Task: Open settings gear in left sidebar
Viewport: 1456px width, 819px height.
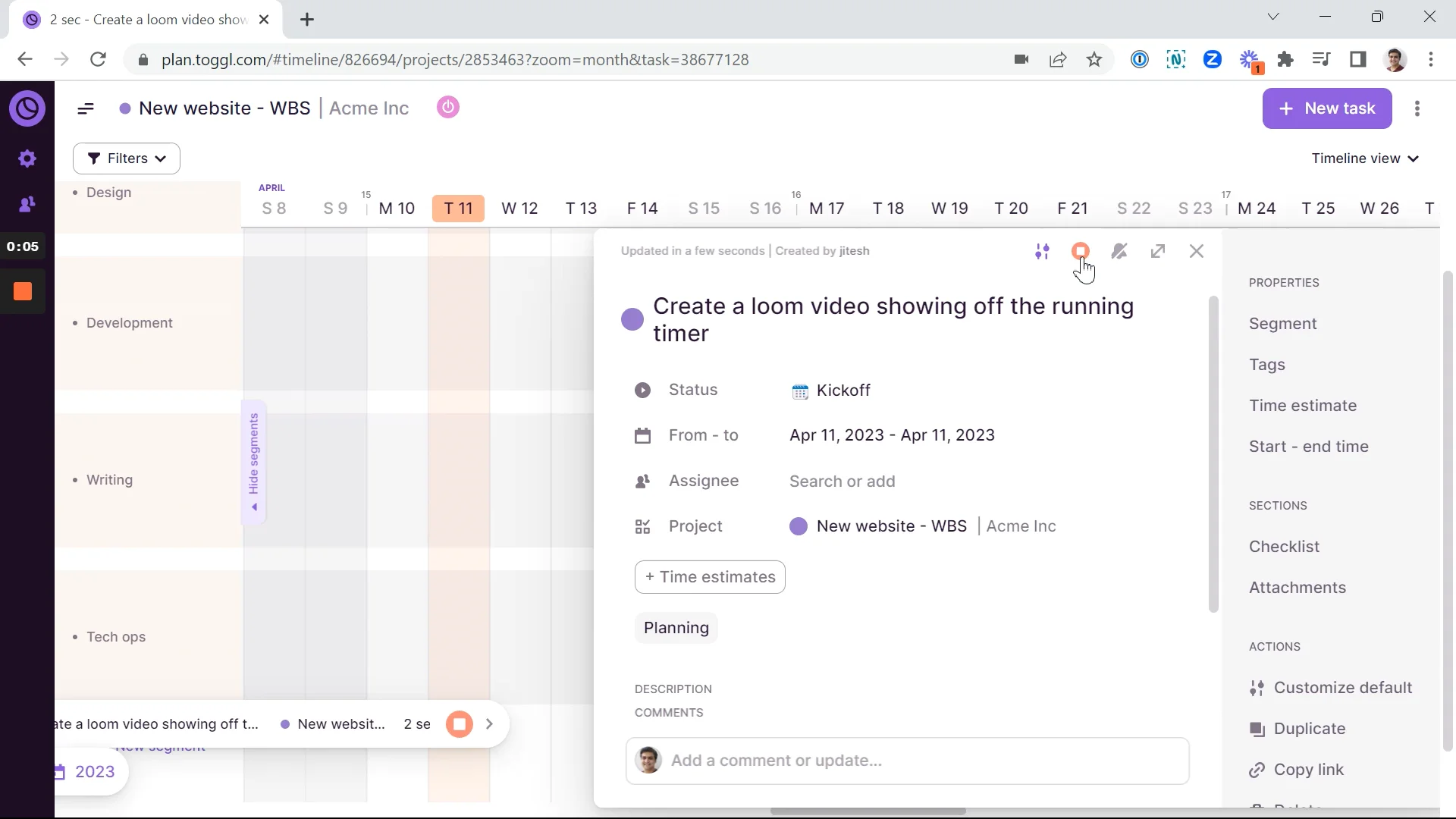Action: [27, 158]
